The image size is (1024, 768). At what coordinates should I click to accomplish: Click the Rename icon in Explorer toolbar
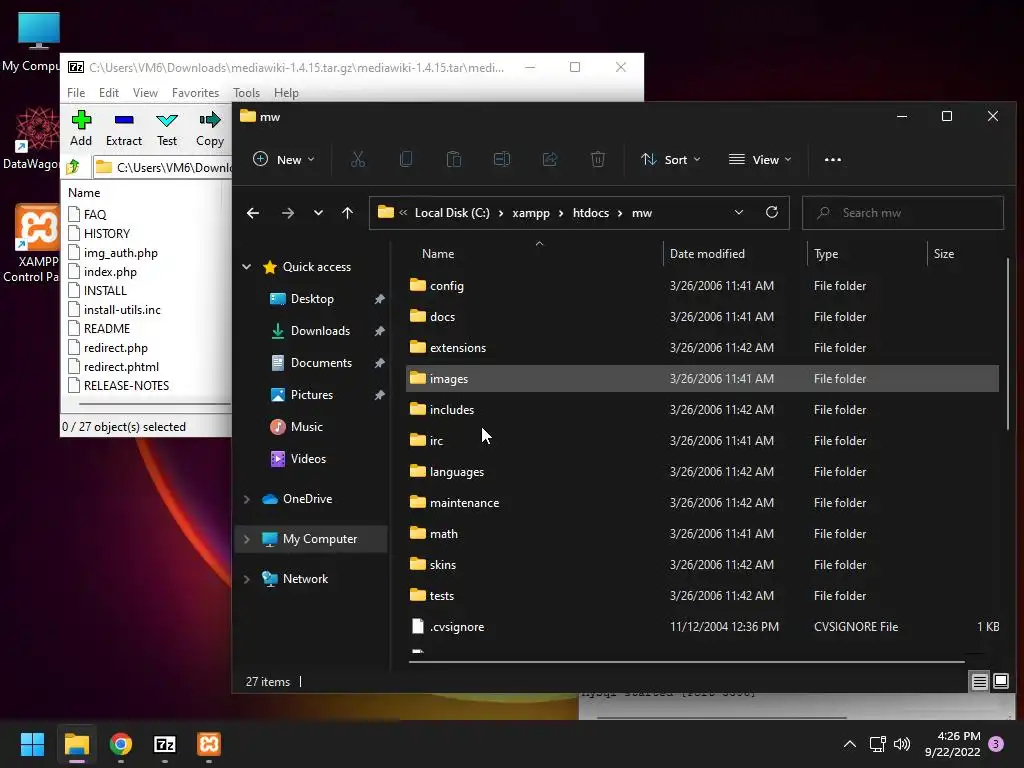point(502,159)
